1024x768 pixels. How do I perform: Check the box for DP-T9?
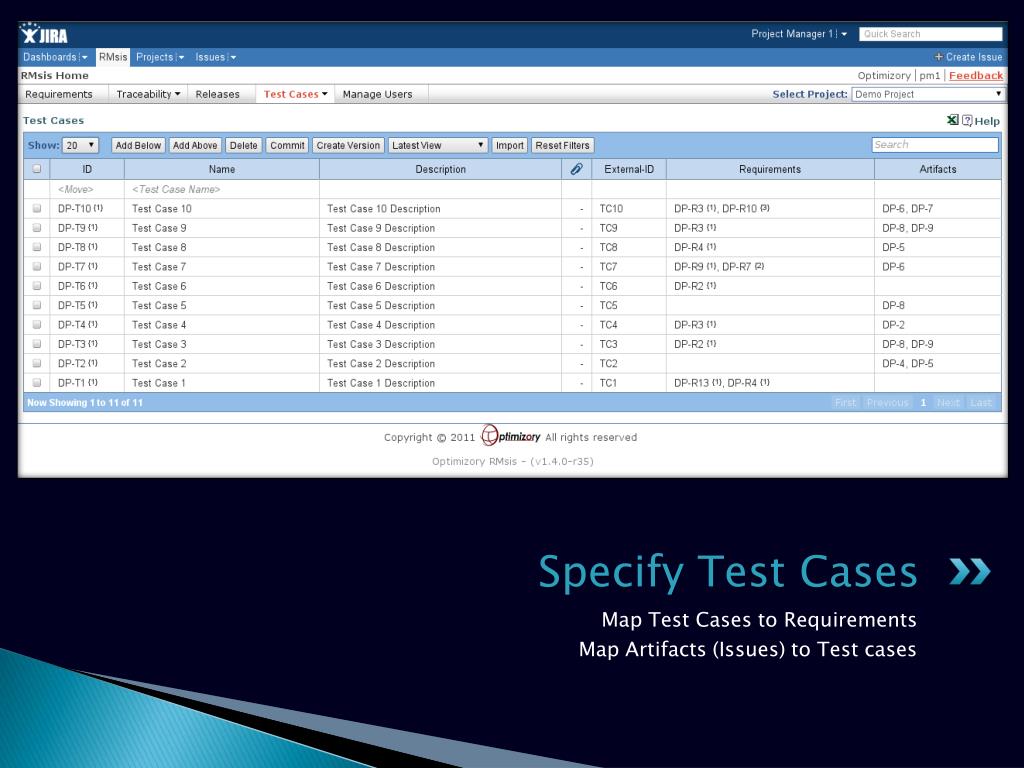pos(37,228)
